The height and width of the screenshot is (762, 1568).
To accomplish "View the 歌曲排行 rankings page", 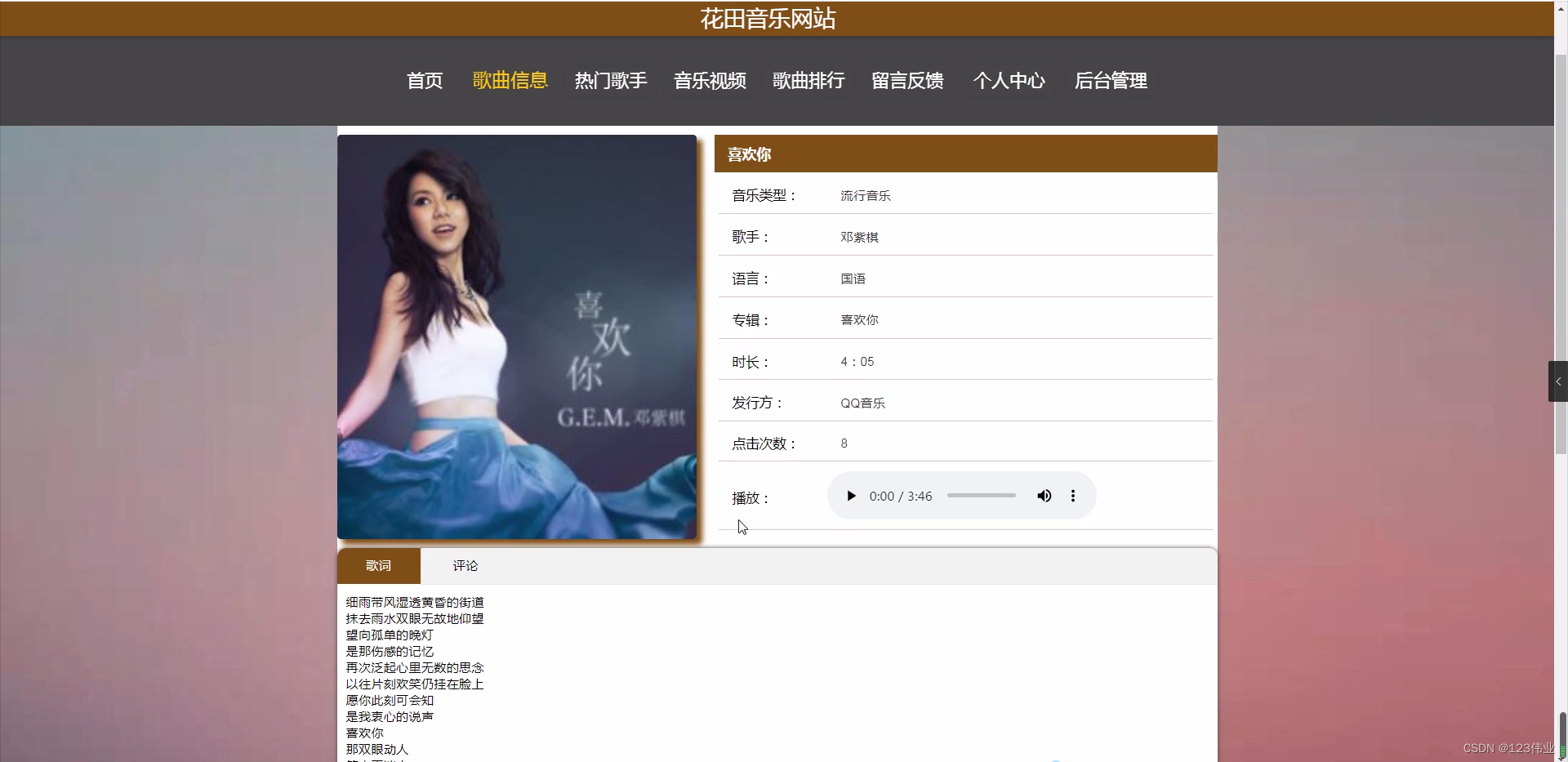I will 808,81.
